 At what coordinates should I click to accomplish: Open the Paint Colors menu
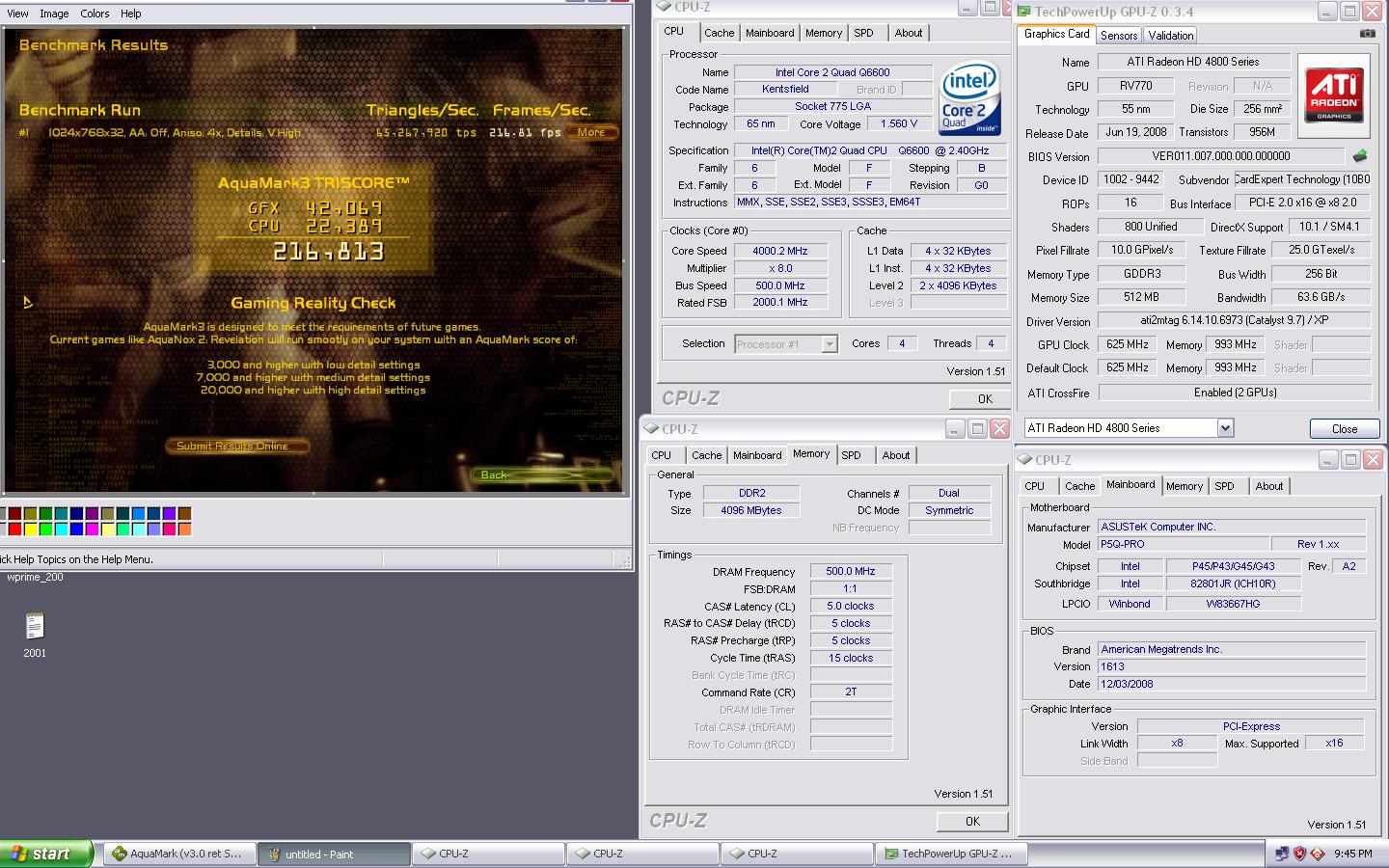point(95,14)
